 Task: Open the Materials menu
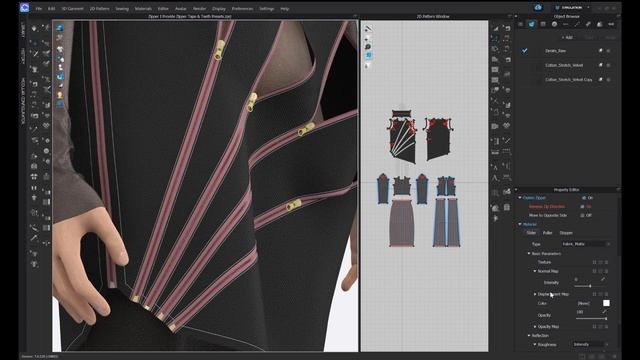click(x=143, y=9)
